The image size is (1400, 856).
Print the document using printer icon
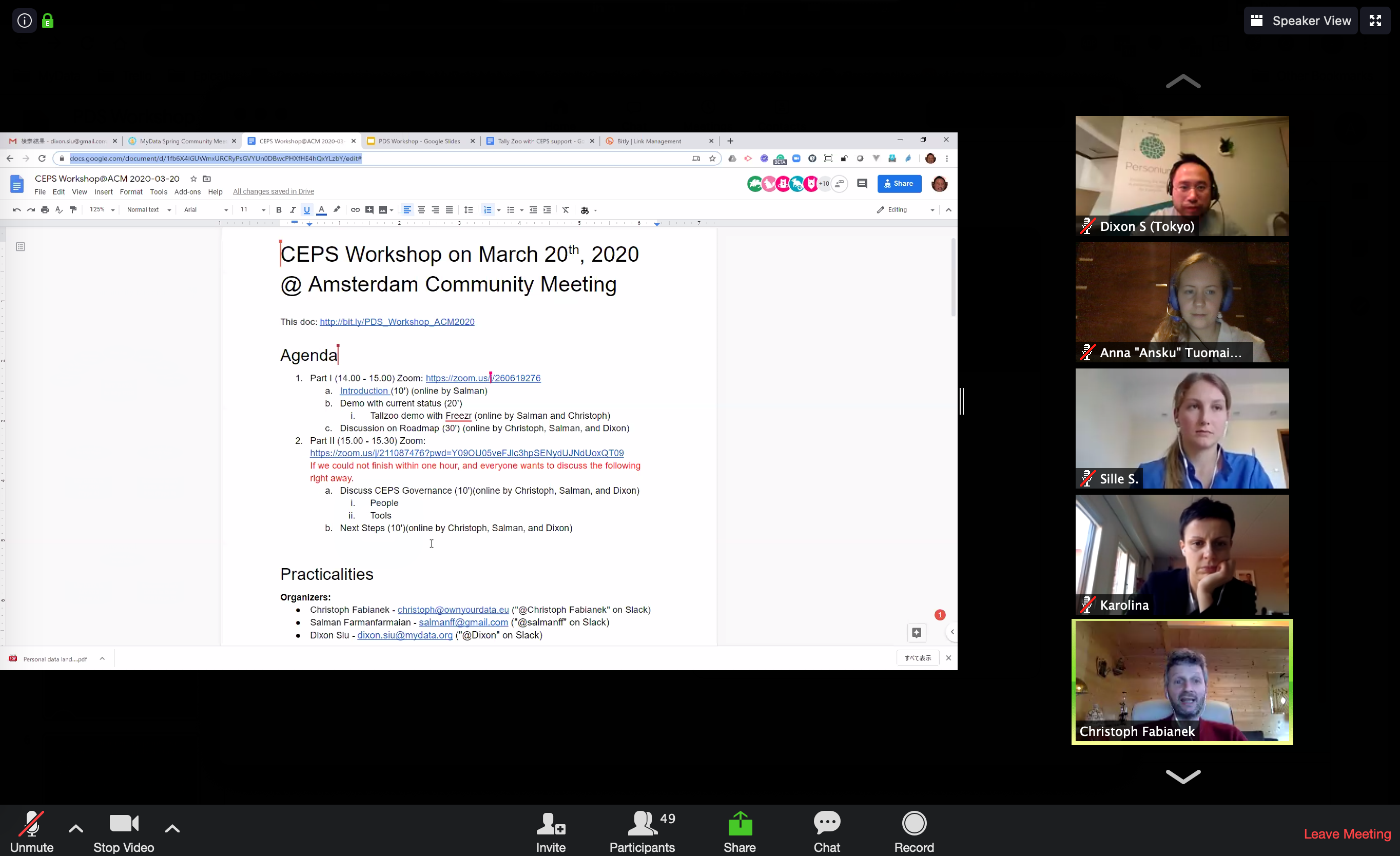(x=45, y=209)
